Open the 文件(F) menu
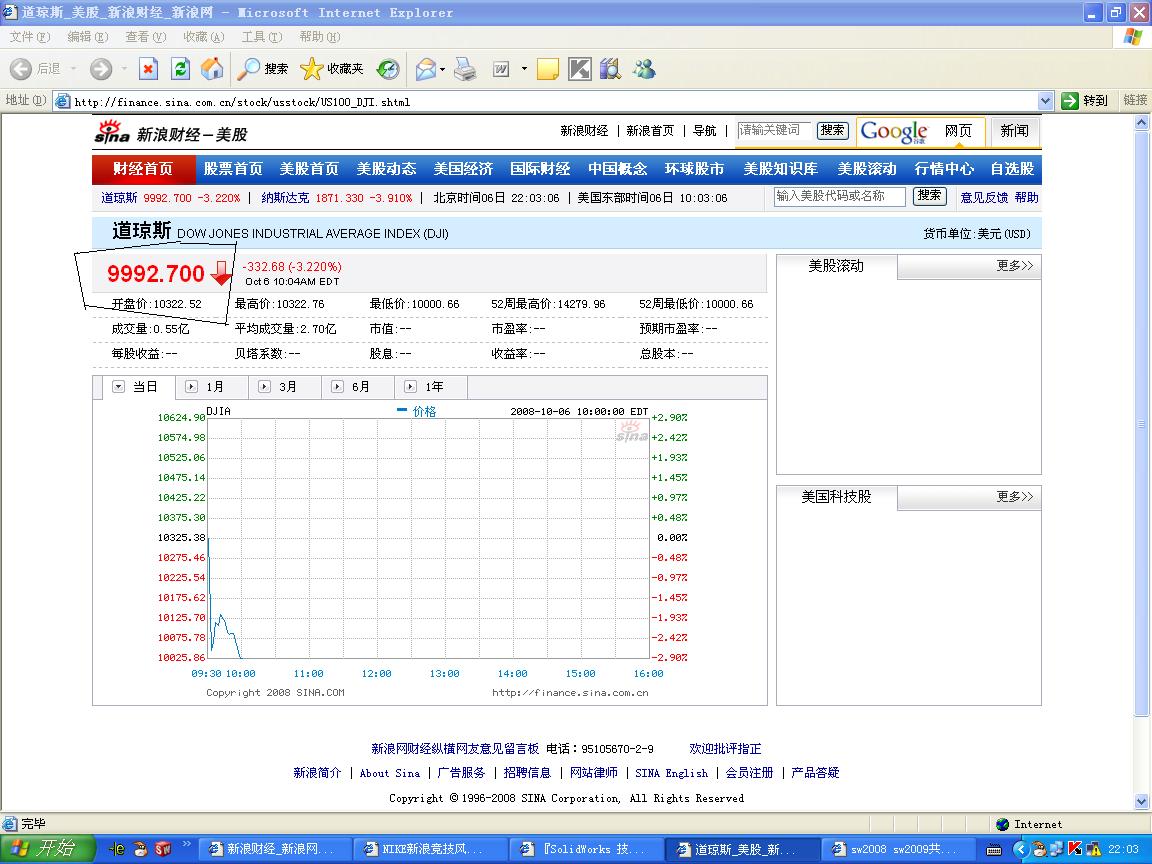This screenshot has width=1152, height=864. tap(29, 37)
